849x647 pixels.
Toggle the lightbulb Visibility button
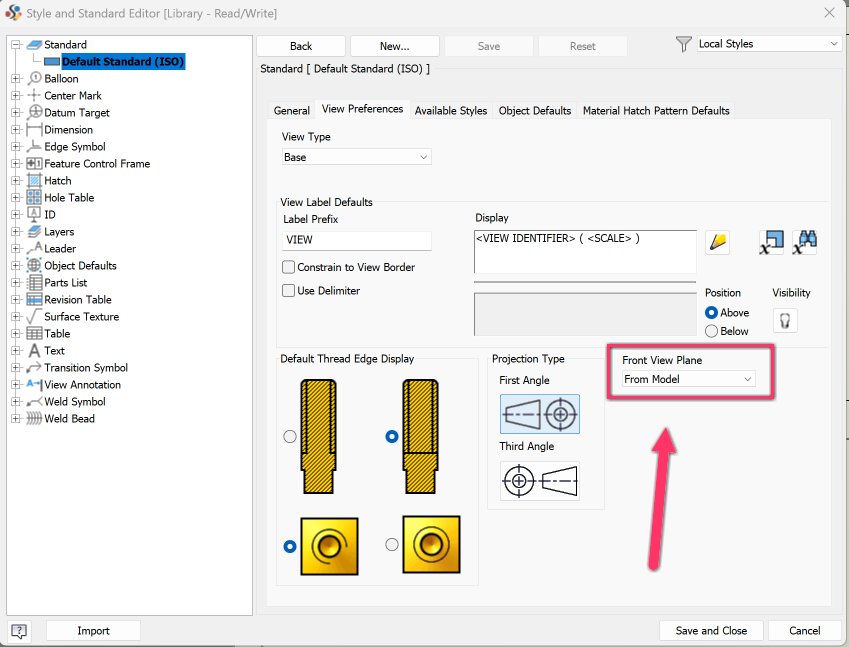click(x=786, y=318)
